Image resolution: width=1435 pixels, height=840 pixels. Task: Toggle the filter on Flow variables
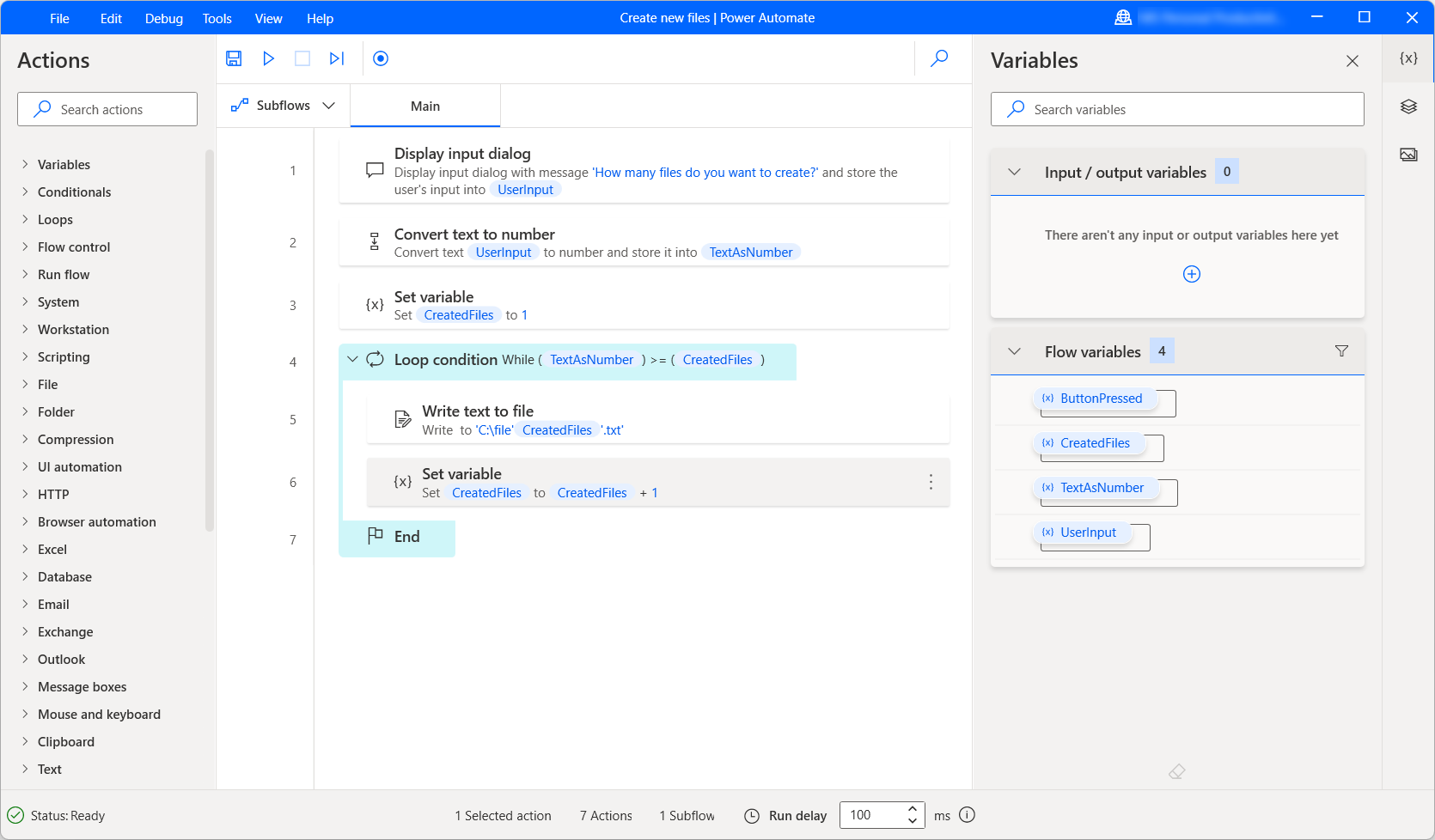pos(1341,350)
